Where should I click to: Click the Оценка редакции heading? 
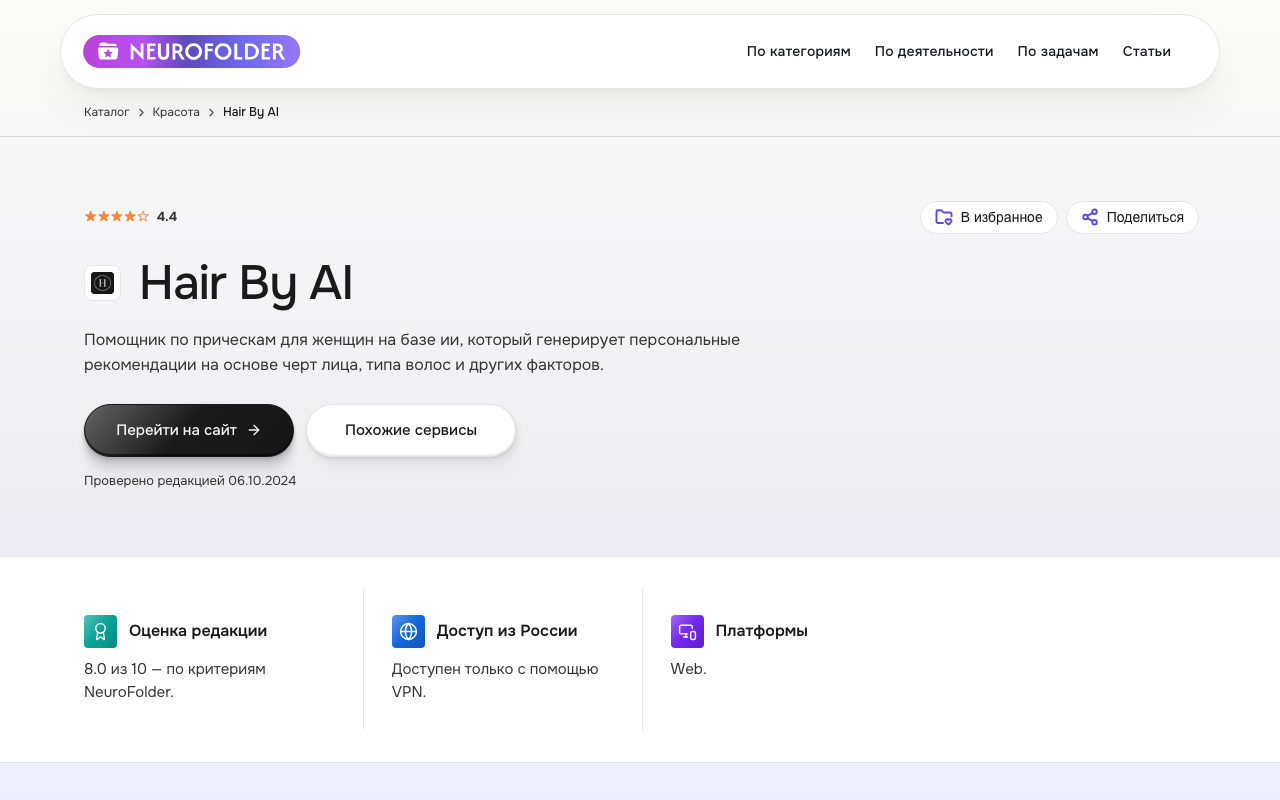198,631
